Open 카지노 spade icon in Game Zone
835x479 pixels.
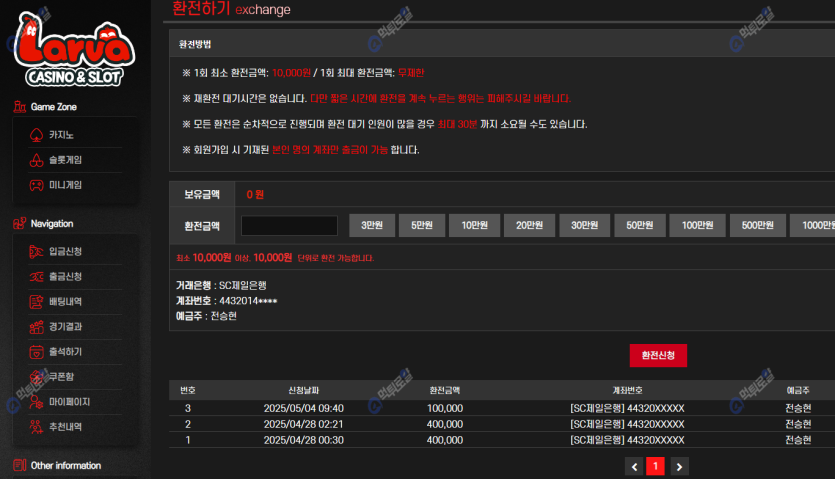[x=36, y=134]
